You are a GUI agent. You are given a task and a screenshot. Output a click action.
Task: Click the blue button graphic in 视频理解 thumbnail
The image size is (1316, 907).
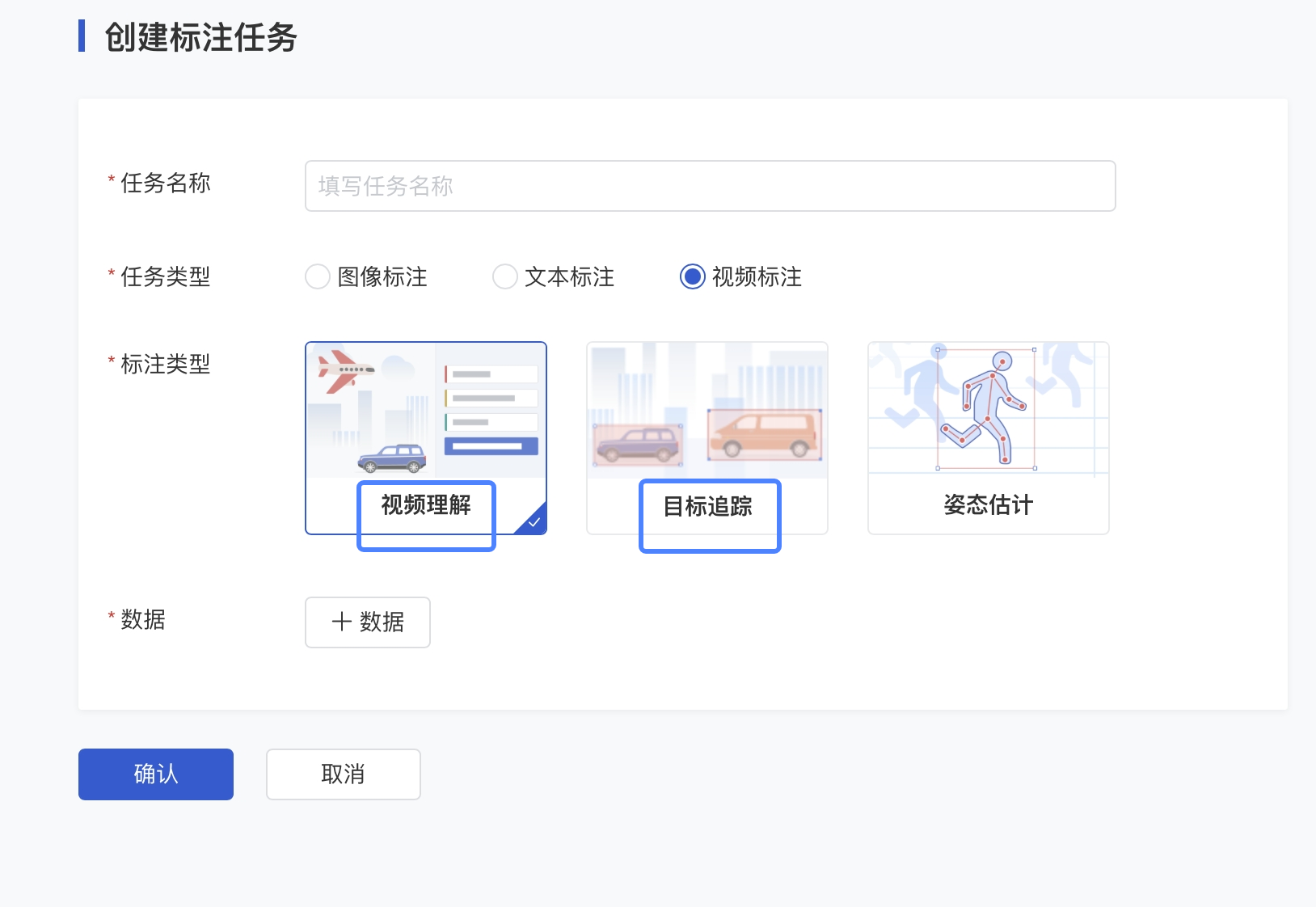tap(491, 446)
